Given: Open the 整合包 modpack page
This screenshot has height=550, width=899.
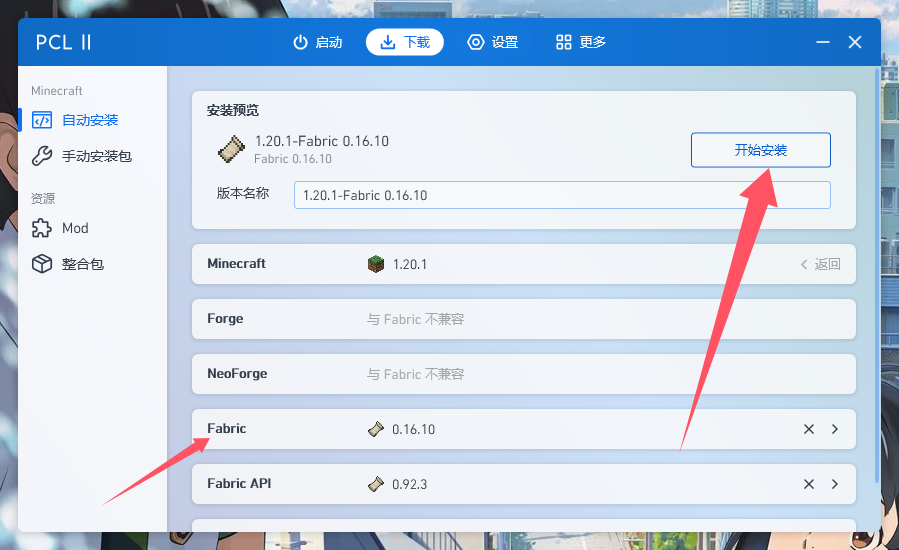Looking at the screenshot, I should pos(92,264).
